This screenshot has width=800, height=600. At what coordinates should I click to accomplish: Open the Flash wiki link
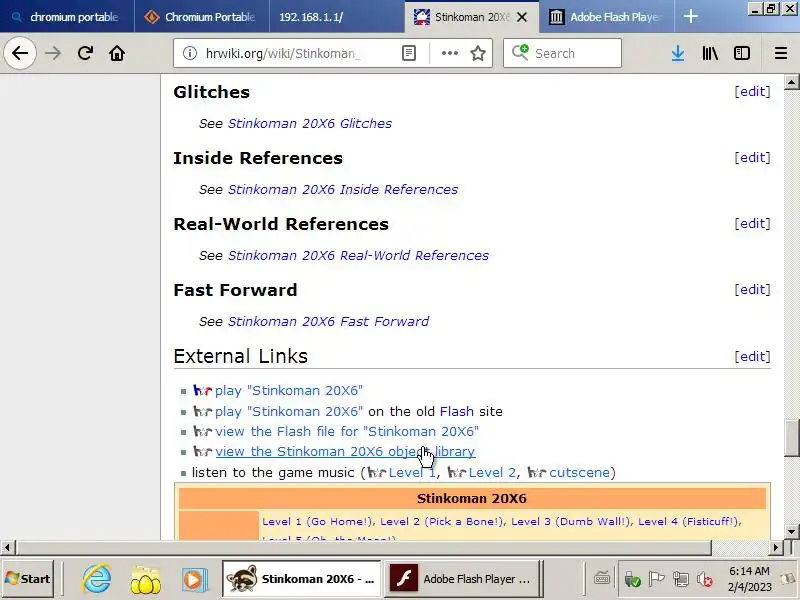click(x=457, y=411)
